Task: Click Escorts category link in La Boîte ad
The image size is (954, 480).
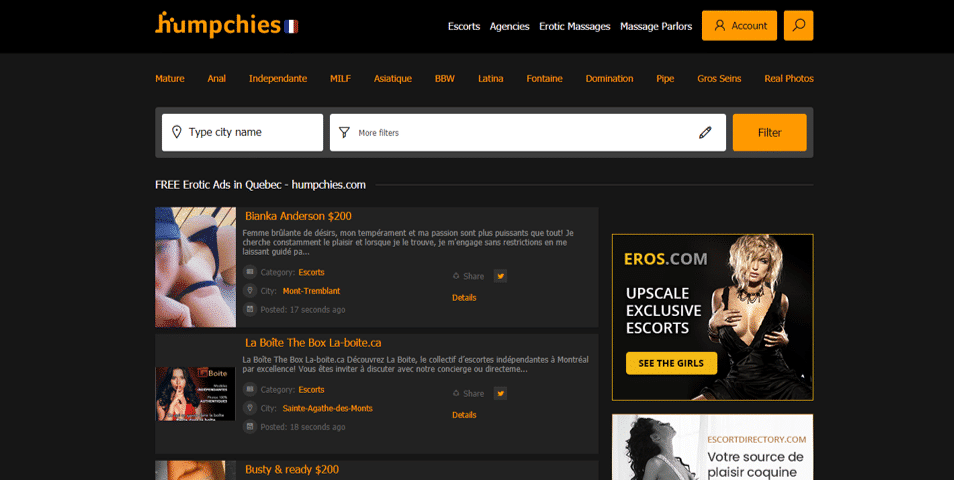Action: coord(312,389)
